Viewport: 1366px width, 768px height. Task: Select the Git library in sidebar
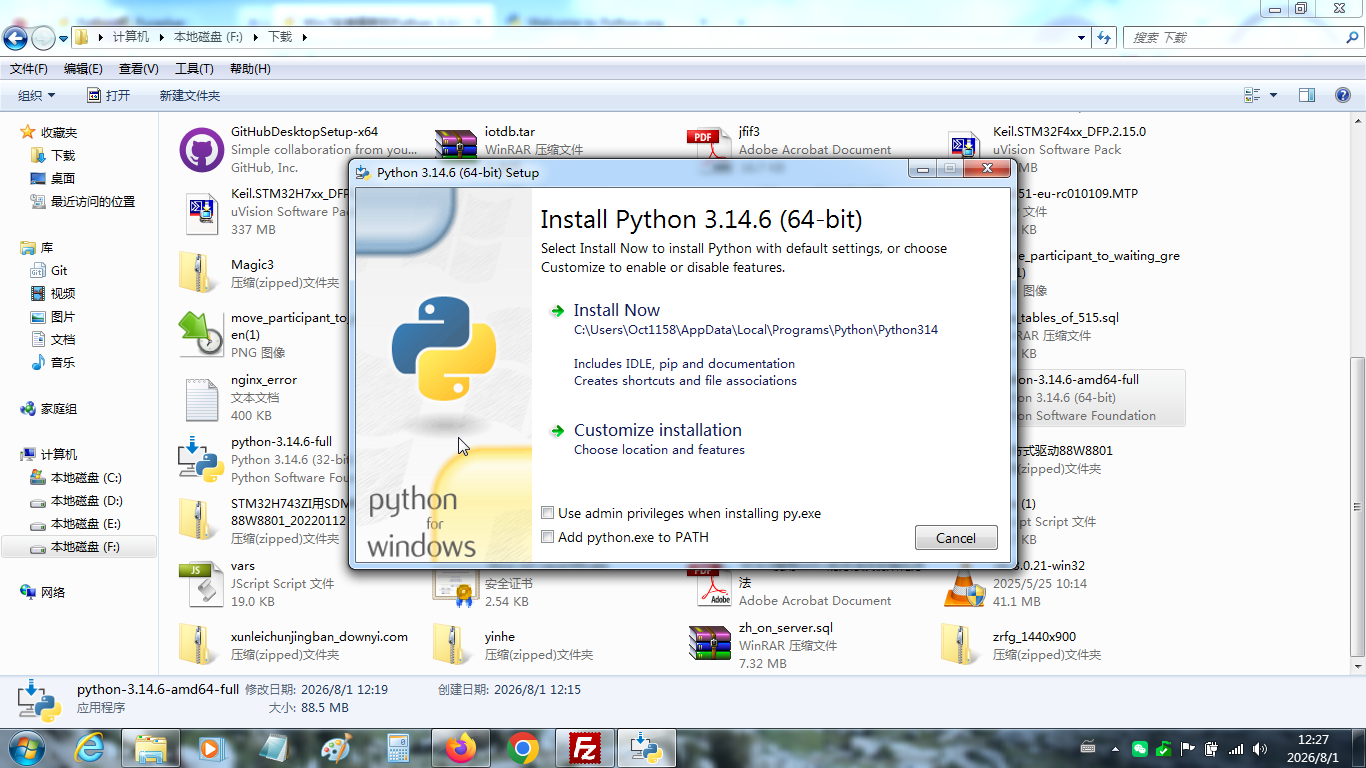point(49,271)
